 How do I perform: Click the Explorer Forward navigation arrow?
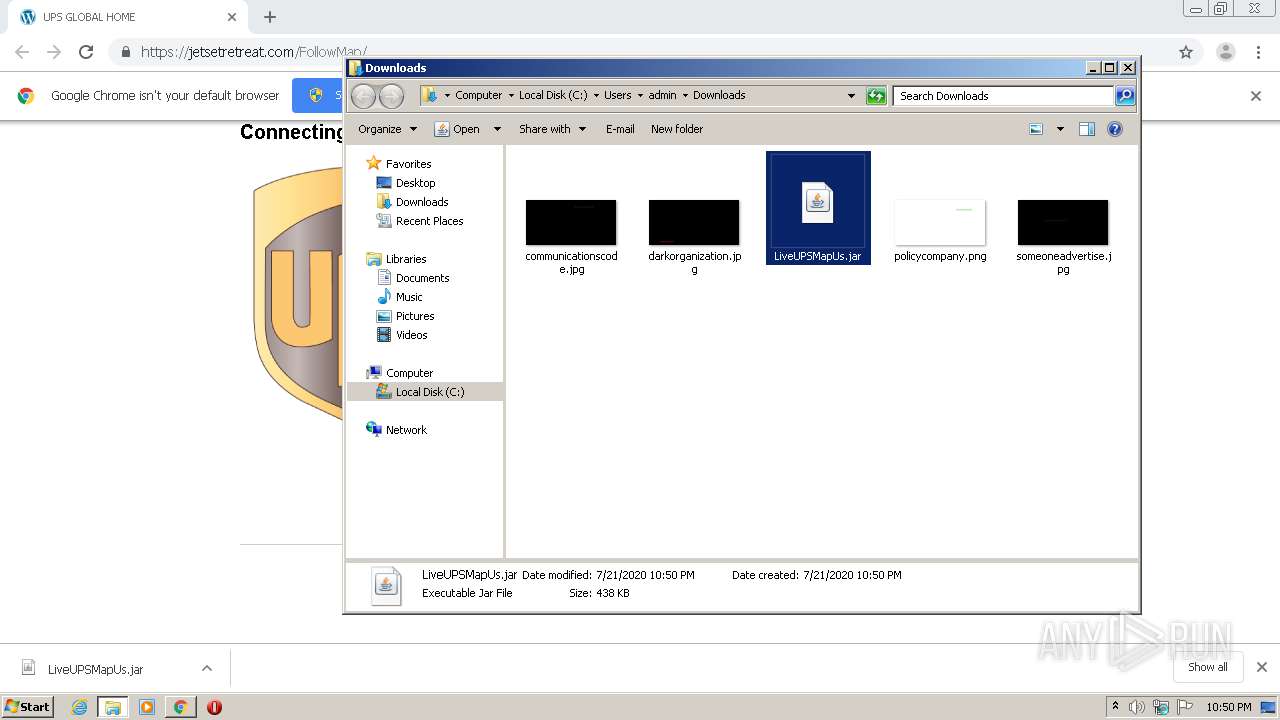tap(391, 96)
